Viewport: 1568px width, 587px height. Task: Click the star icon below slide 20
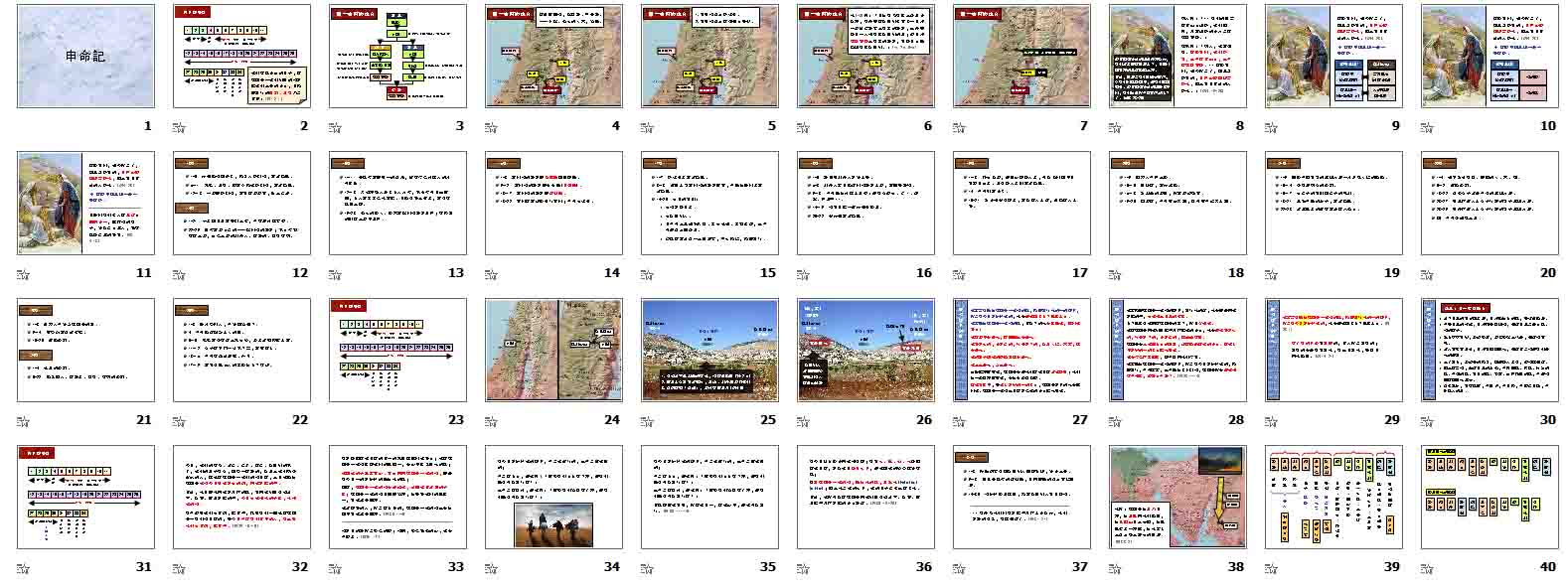click(x=1426, y=273)
